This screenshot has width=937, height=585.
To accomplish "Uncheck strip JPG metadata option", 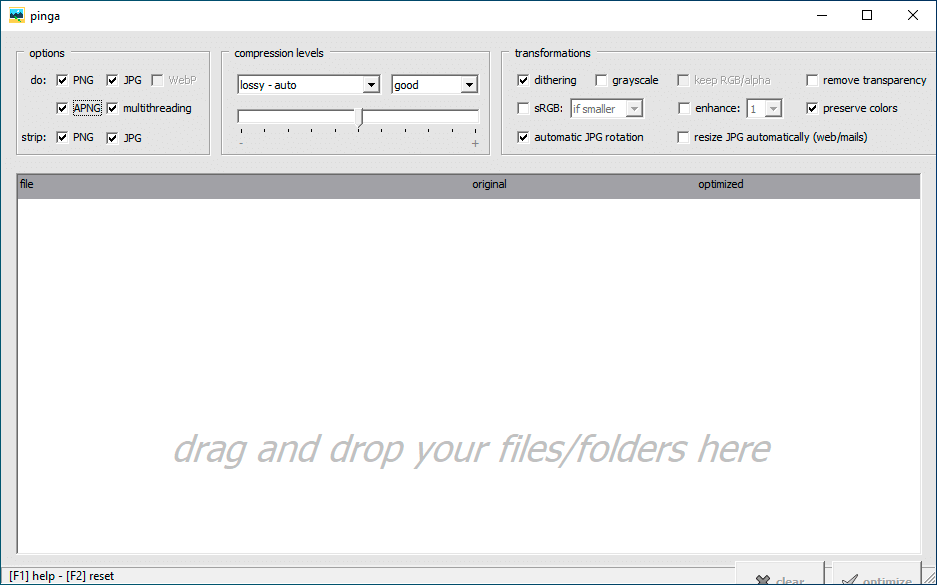I will [x=113, y=138].
